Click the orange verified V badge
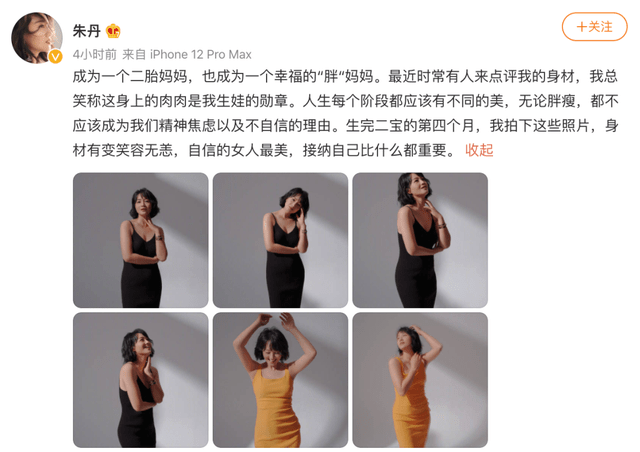 point(56,56)
